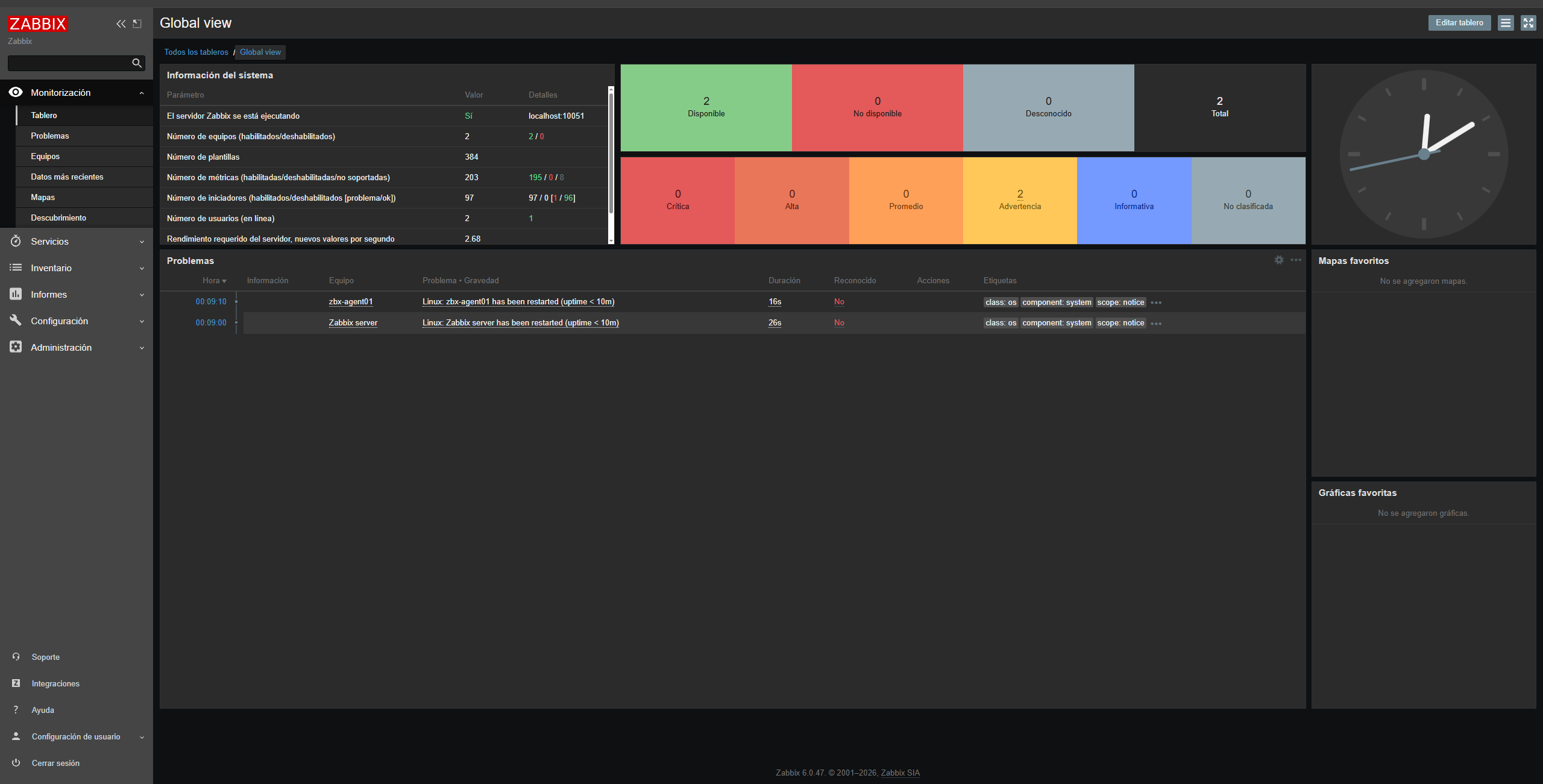Open the Descubrimiento menu item

point(84,218)
